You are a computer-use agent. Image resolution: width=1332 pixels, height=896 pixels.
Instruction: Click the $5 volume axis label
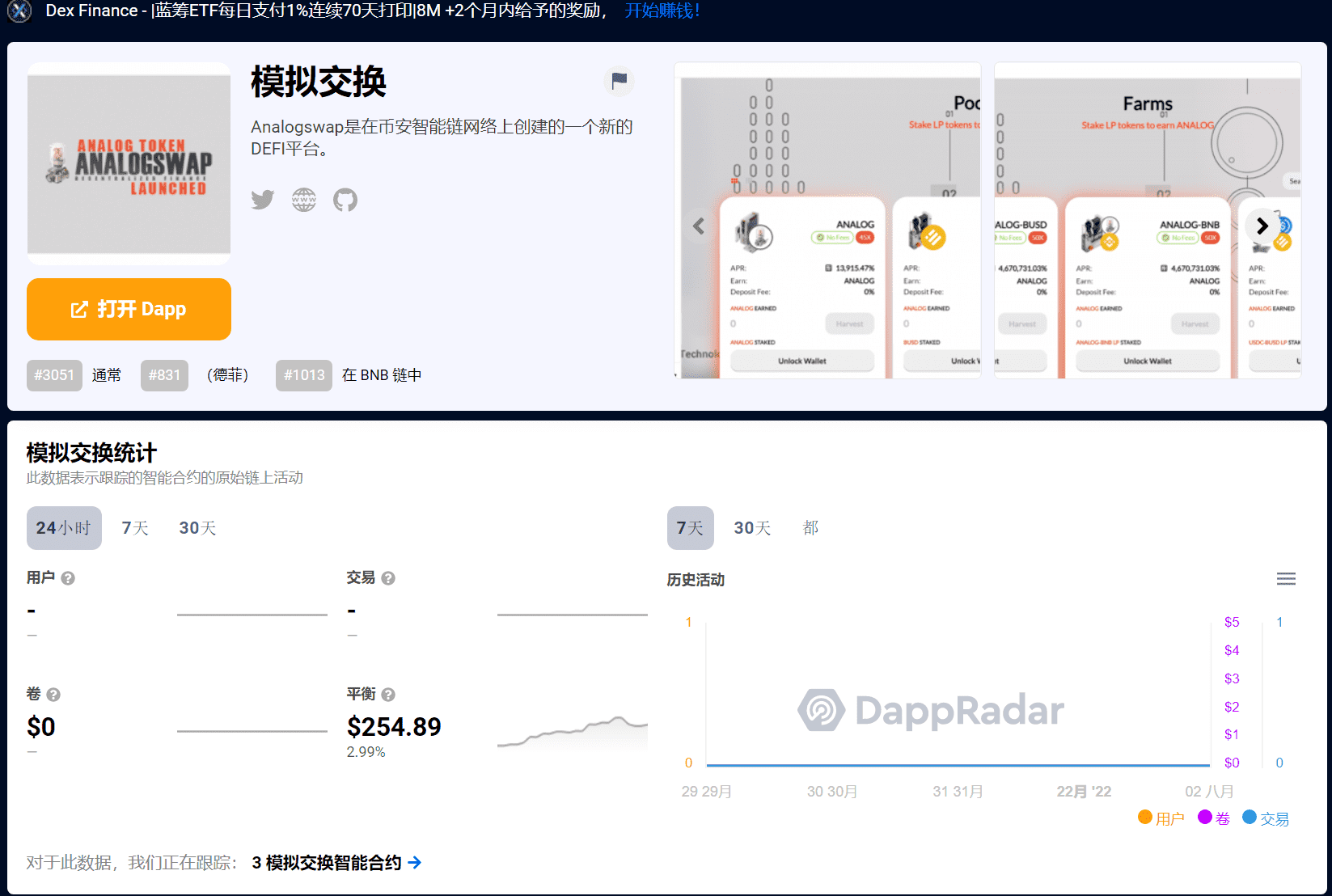click(x=1232, y=623)
